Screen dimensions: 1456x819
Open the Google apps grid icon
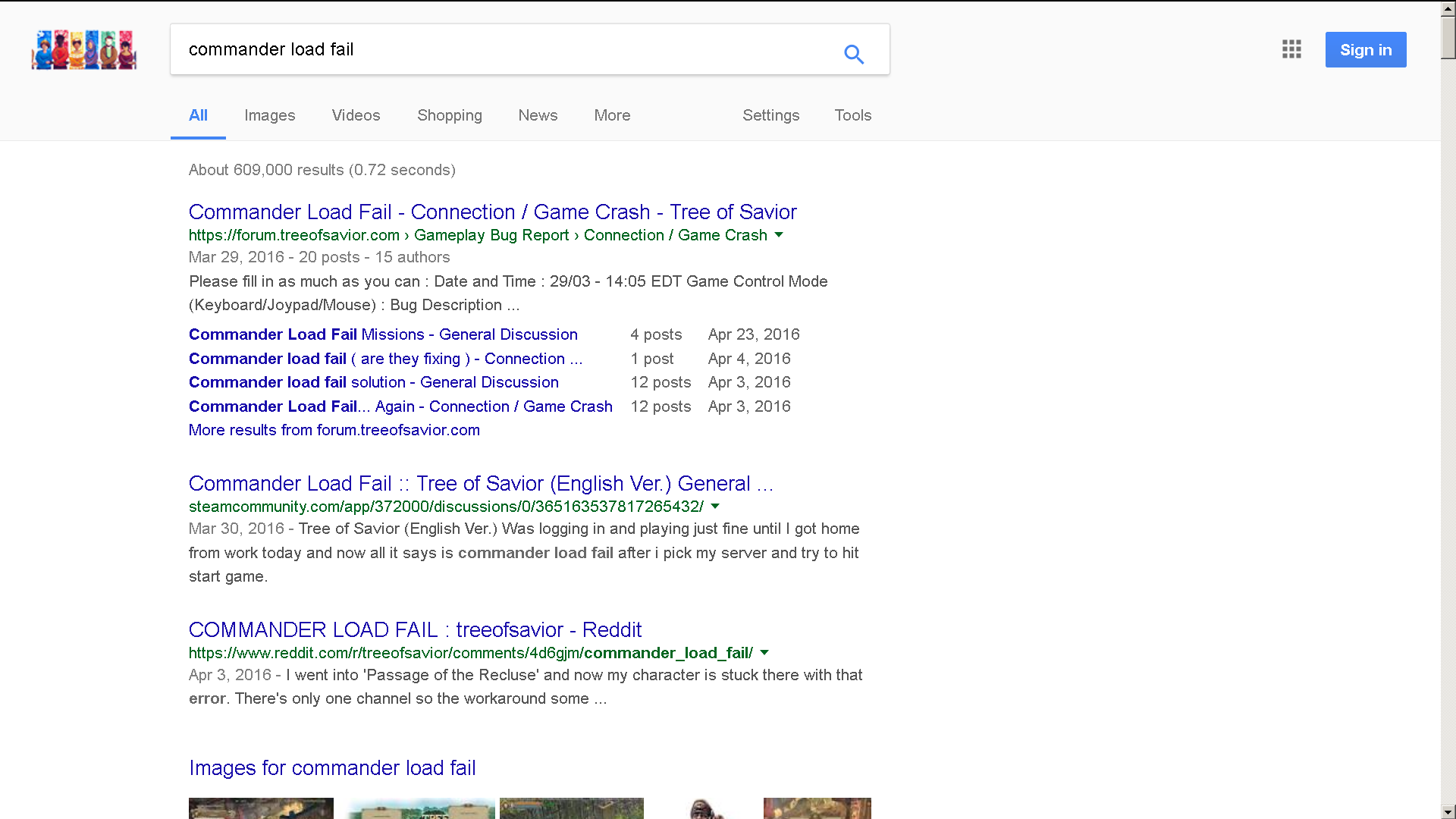(1291, 49)
